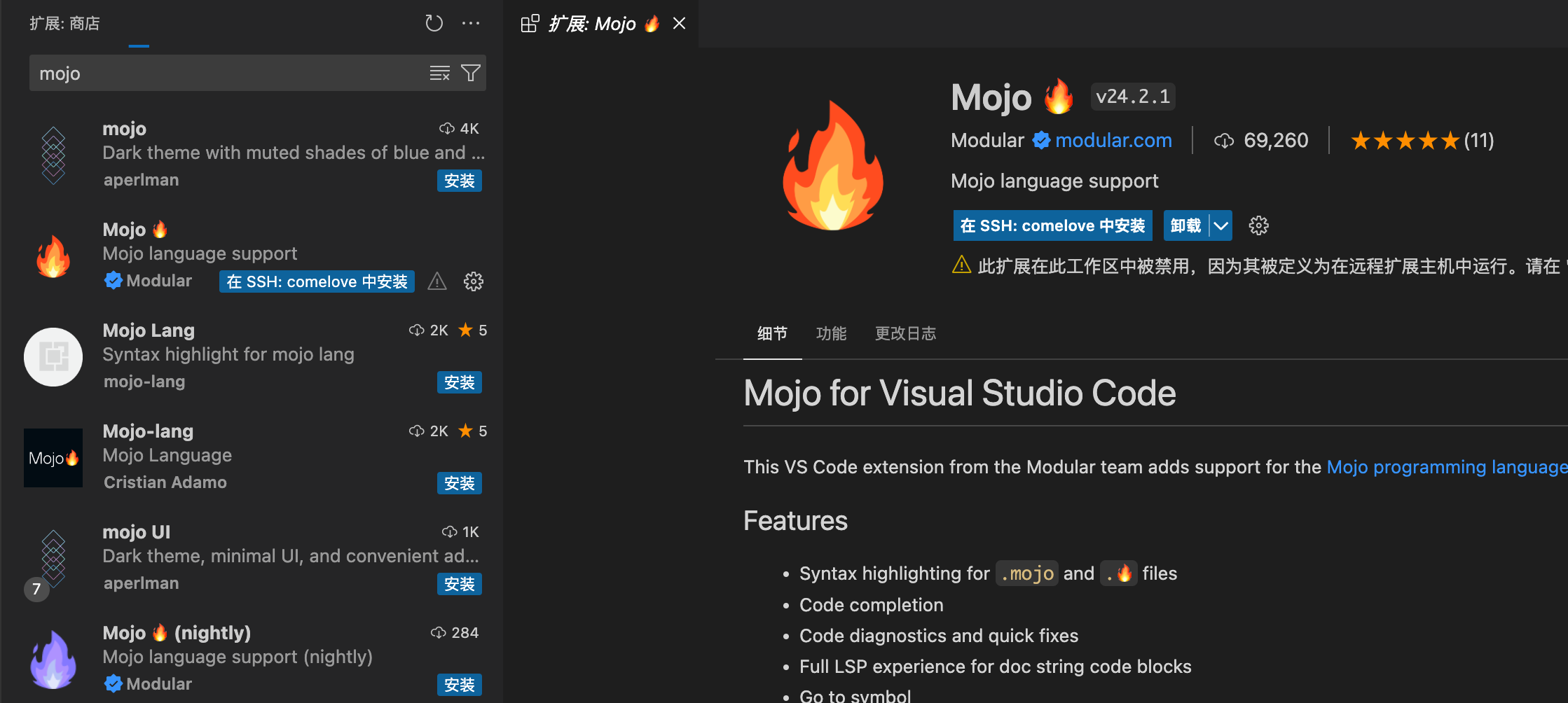Close the Extension: Mojo tab
Viewport: 1568px width, 703px height.
(679, 23)
